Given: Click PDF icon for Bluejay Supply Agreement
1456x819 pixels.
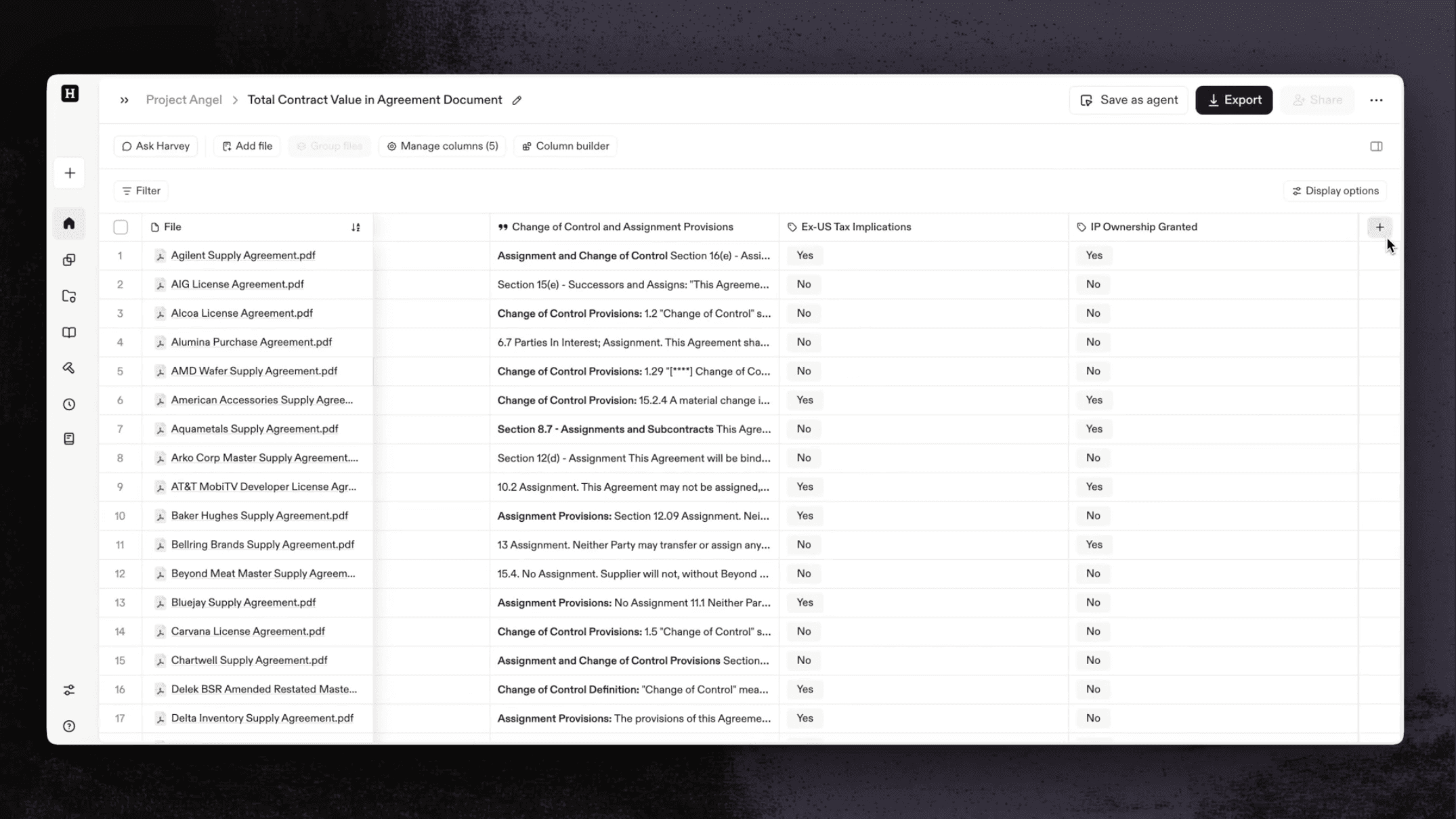Looking at the screenshot, I should (160, 603).
